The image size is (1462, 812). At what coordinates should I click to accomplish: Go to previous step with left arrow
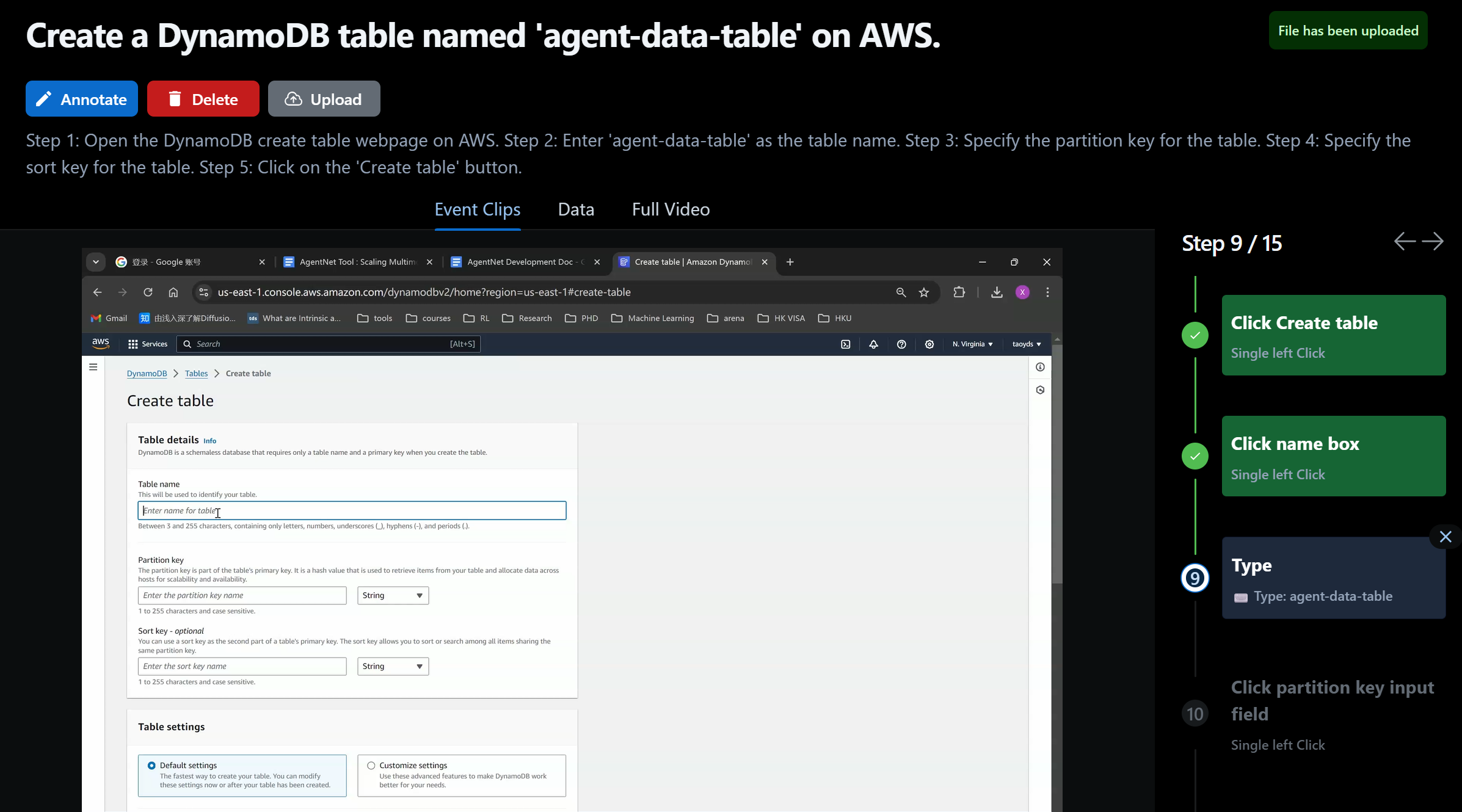pyautogui.click(x=1405, y=242)
